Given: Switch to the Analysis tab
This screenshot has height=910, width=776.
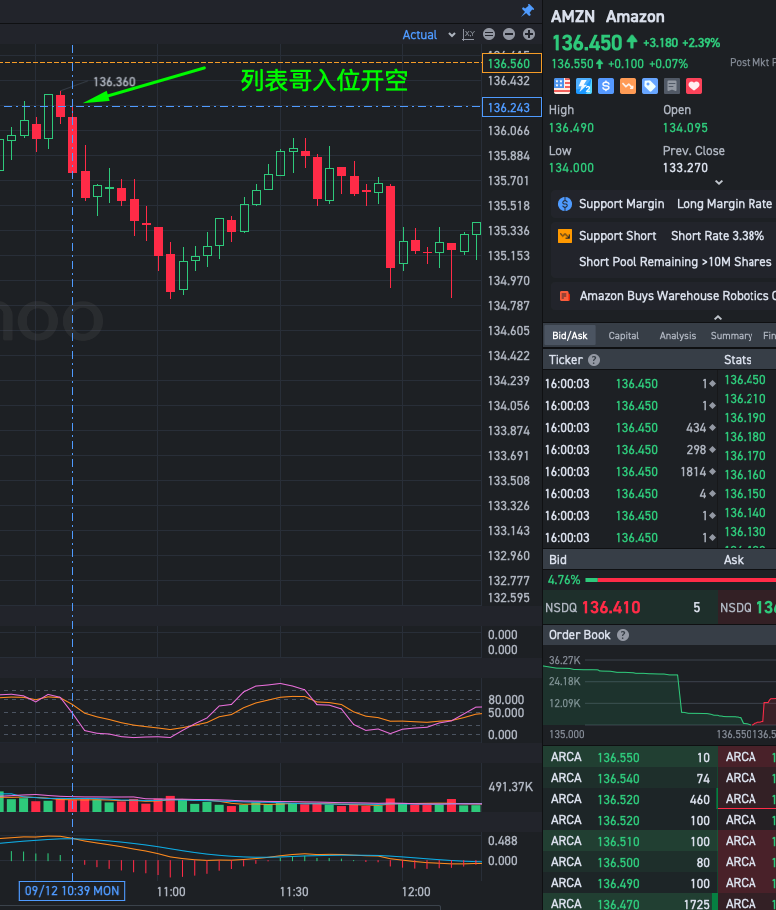Looking at the screenshot, I should point(677,335).
